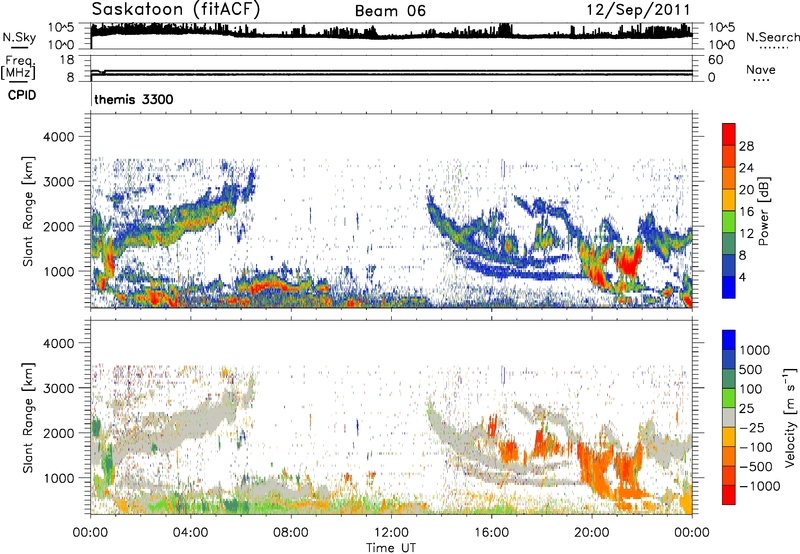Click the 16 tick on power colorbar
The width and height of the screenshot is (800, 554).
746,212
